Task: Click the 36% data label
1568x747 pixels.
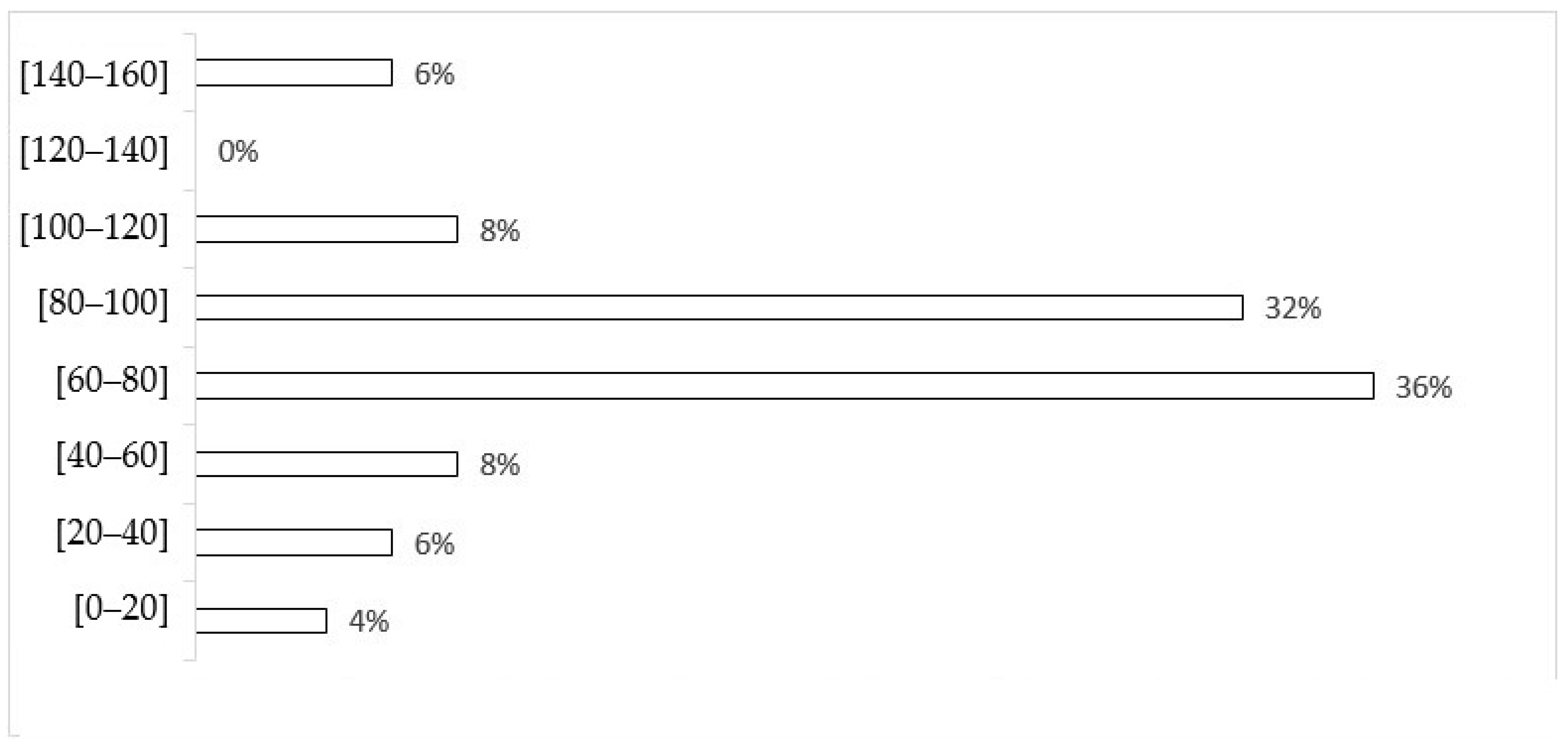Action: tap(1423, 387)
